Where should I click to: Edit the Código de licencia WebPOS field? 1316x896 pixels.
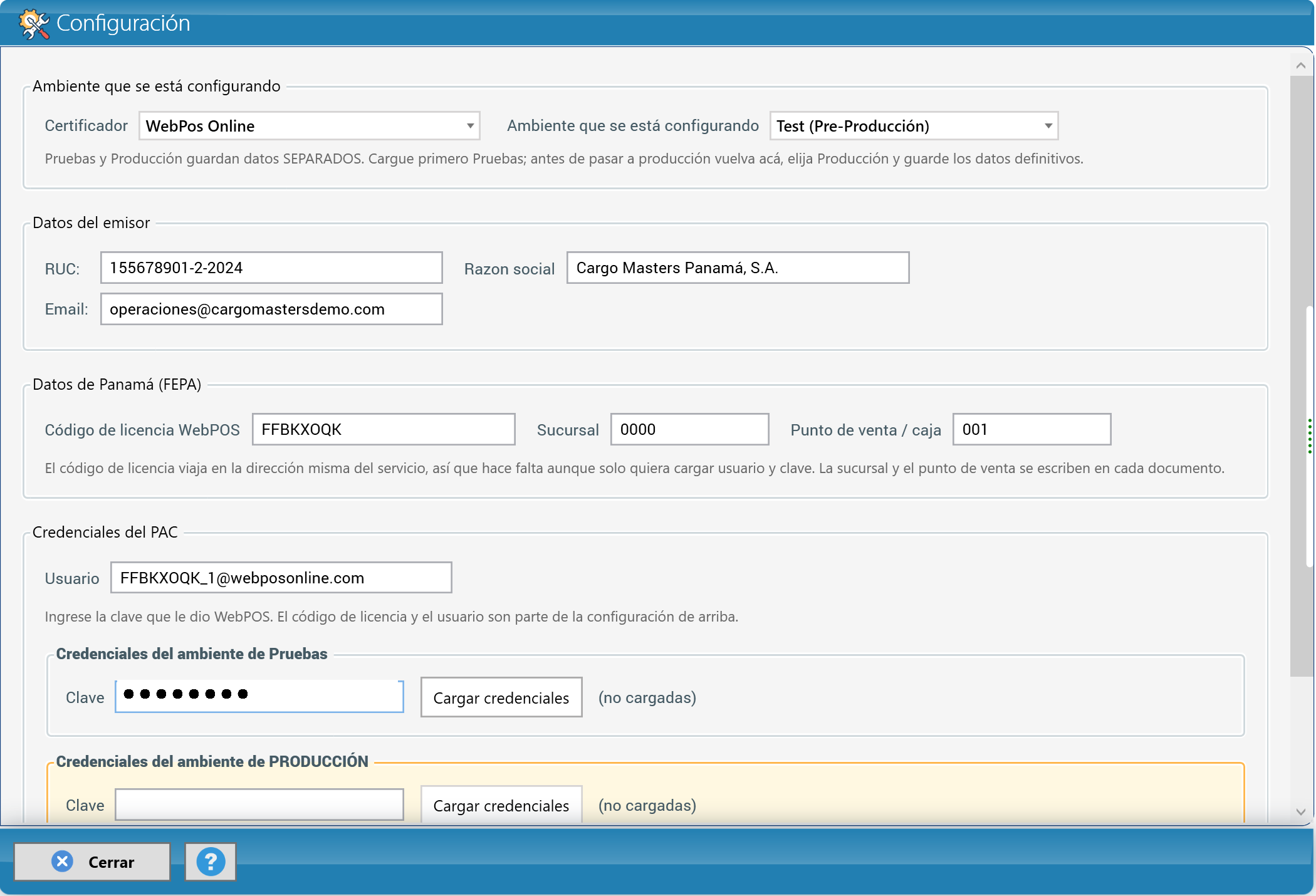click(x=384, y=430)
